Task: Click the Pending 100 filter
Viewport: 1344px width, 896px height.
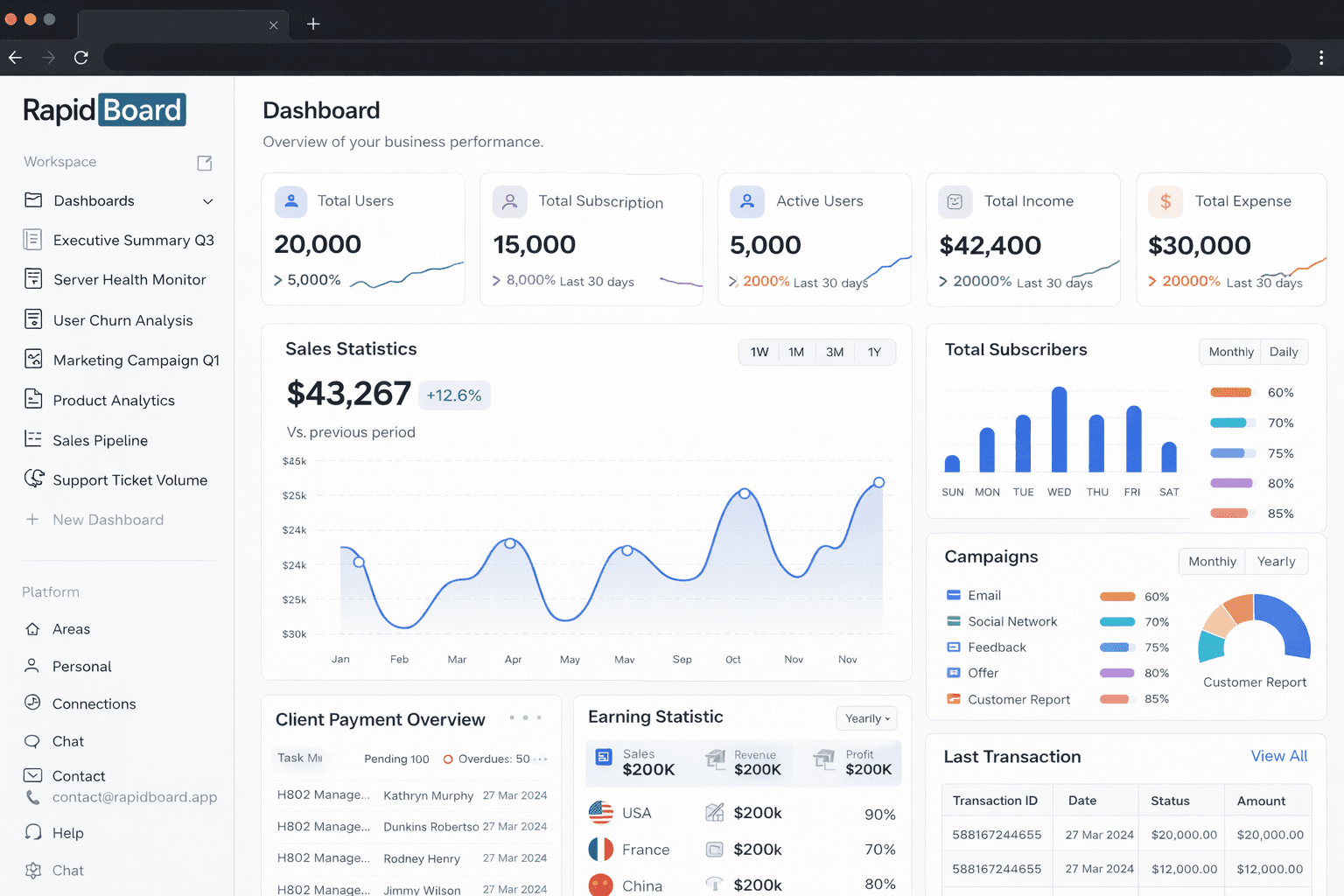Action: click(x=396, y=759)
